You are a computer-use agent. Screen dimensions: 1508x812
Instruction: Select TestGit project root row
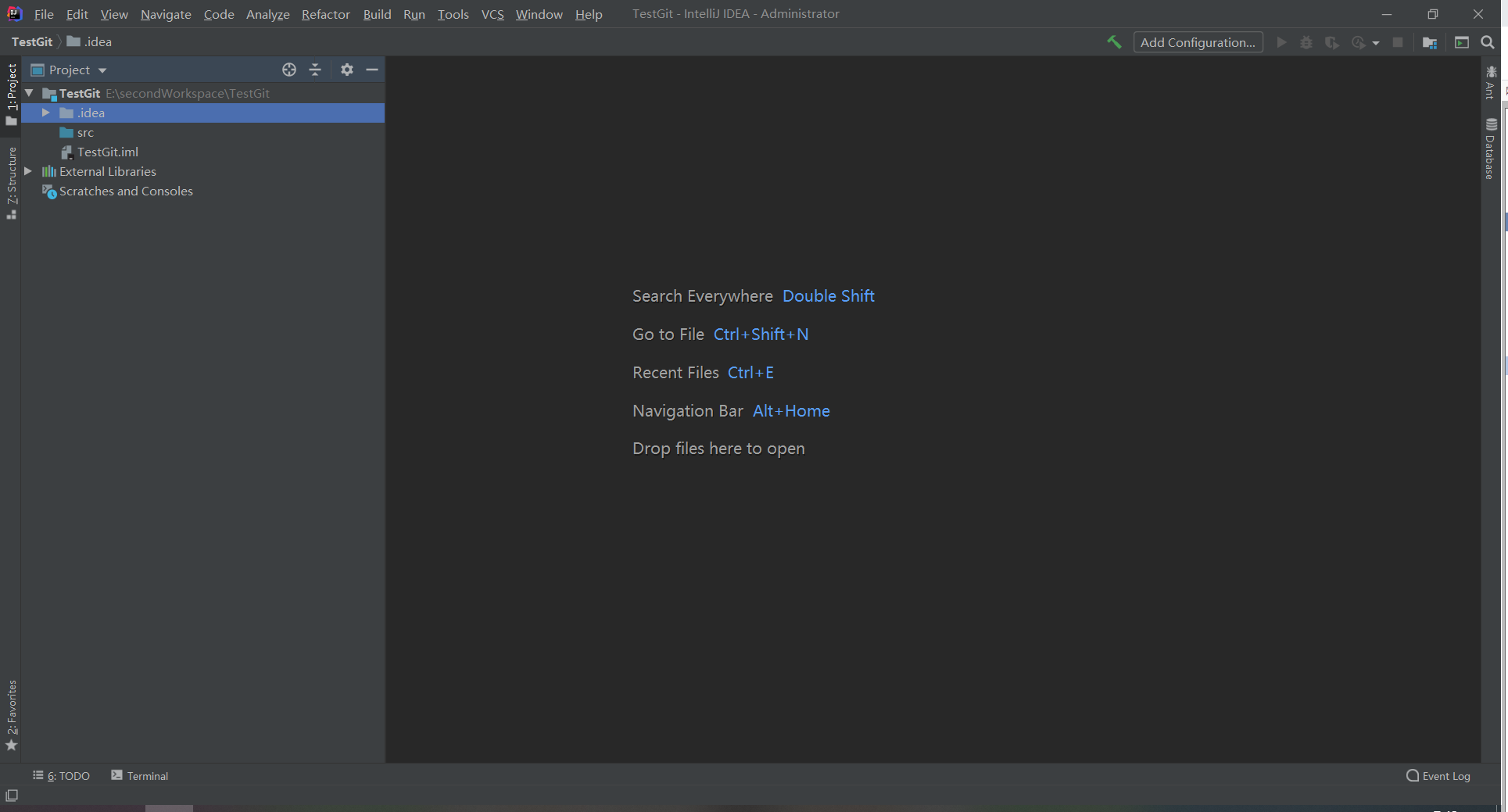point(203,93)
